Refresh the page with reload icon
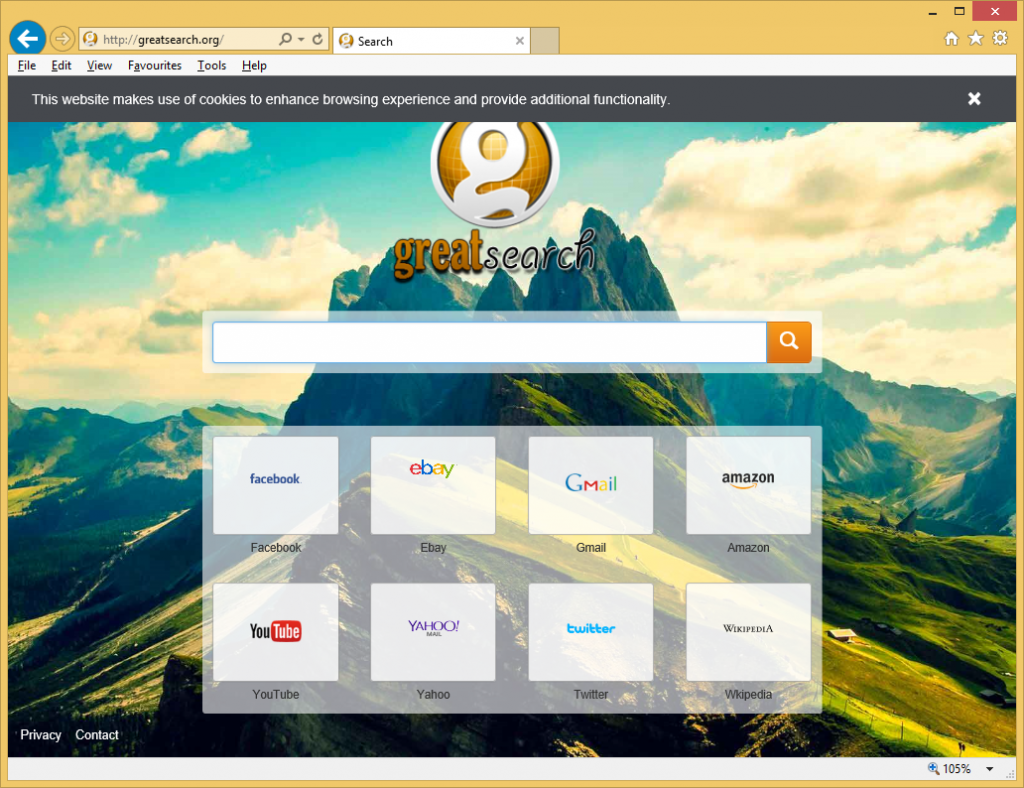This screenshot has width=1024, height=788. (317, 39)
